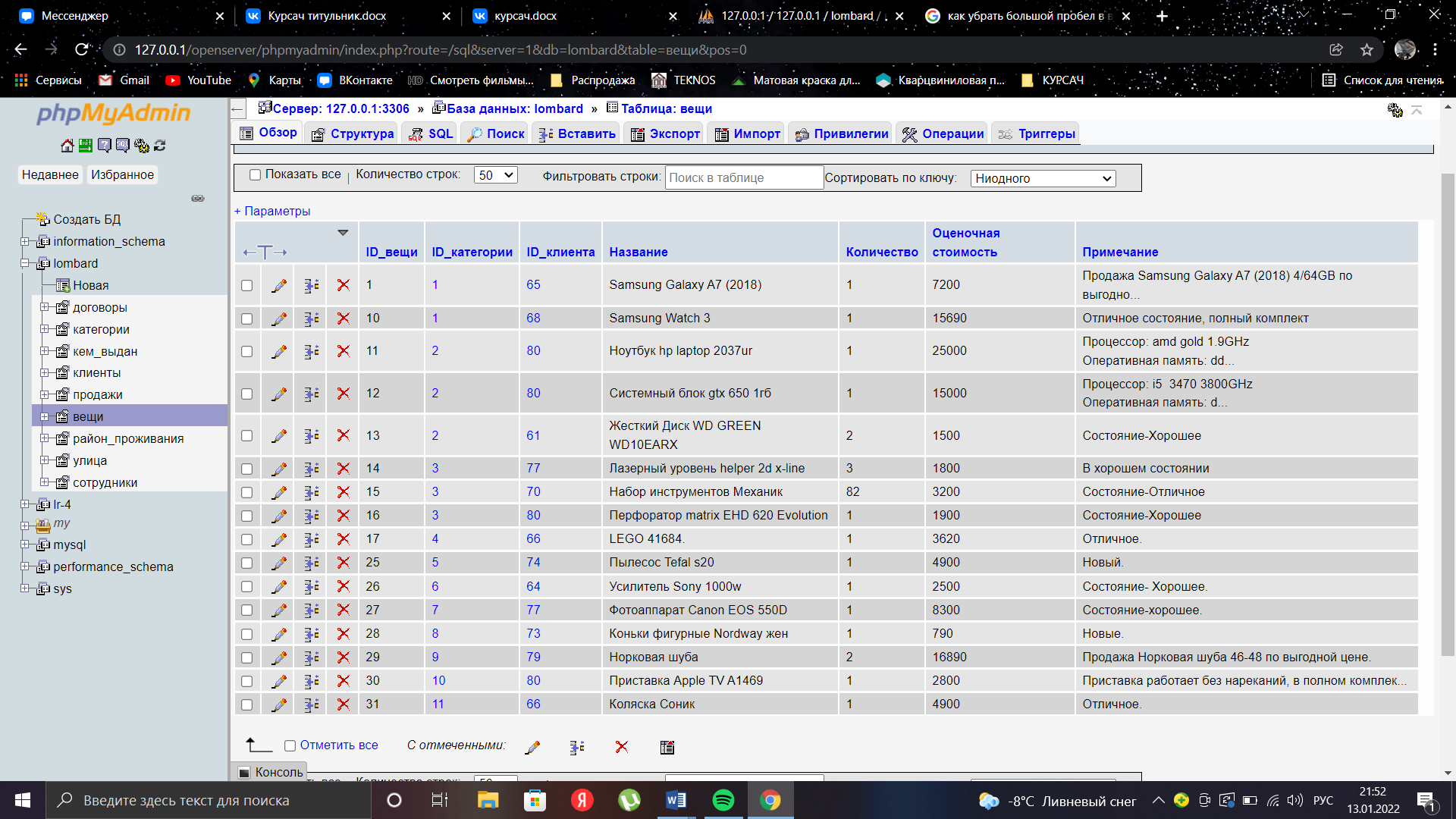The image size is (1456, 819).
Task: Expand договоры table node
Action: 44,307
